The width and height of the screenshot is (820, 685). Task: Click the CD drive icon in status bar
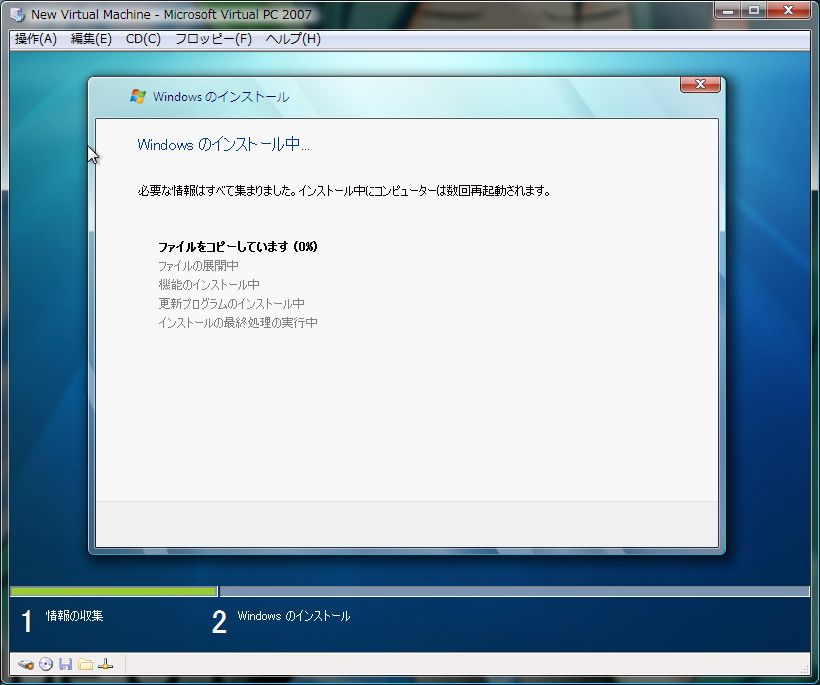click(x=46, y=664)
